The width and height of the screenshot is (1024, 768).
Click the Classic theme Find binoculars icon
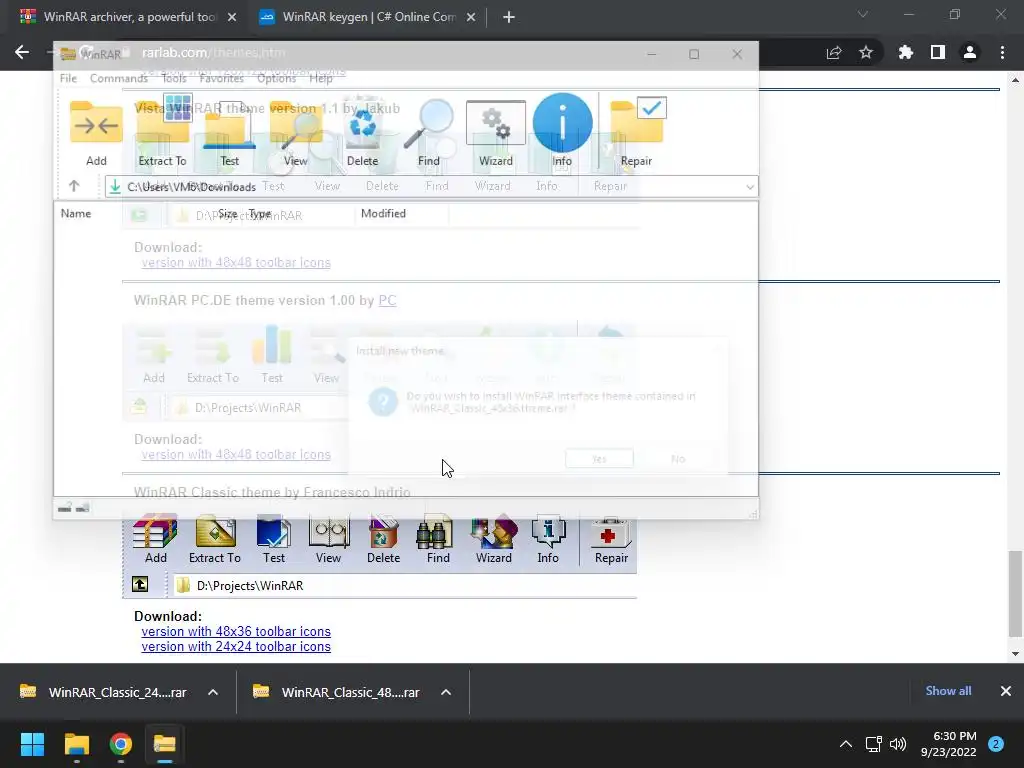coord(438,541)
